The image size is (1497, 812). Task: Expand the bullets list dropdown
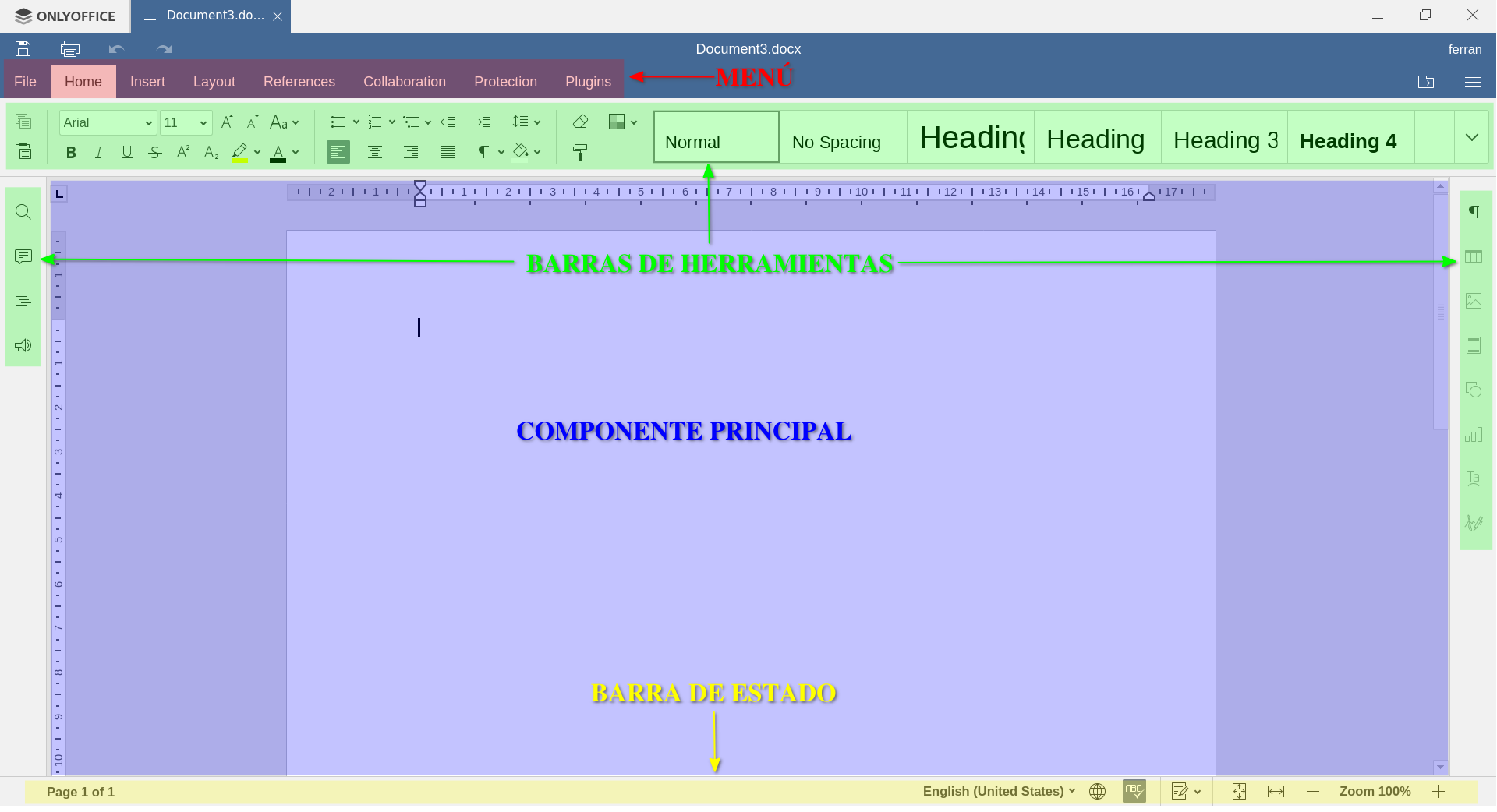356,122
